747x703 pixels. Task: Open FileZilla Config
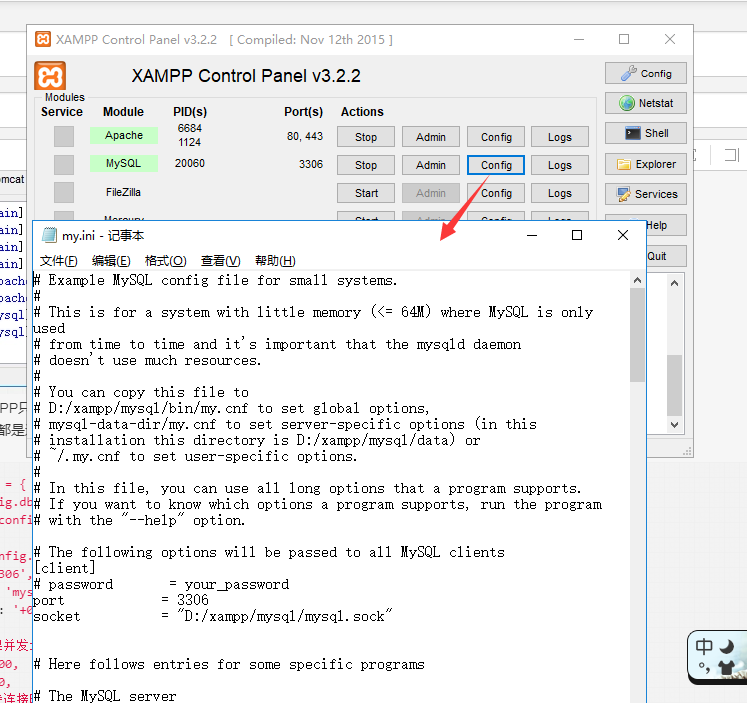pos(496,193)
